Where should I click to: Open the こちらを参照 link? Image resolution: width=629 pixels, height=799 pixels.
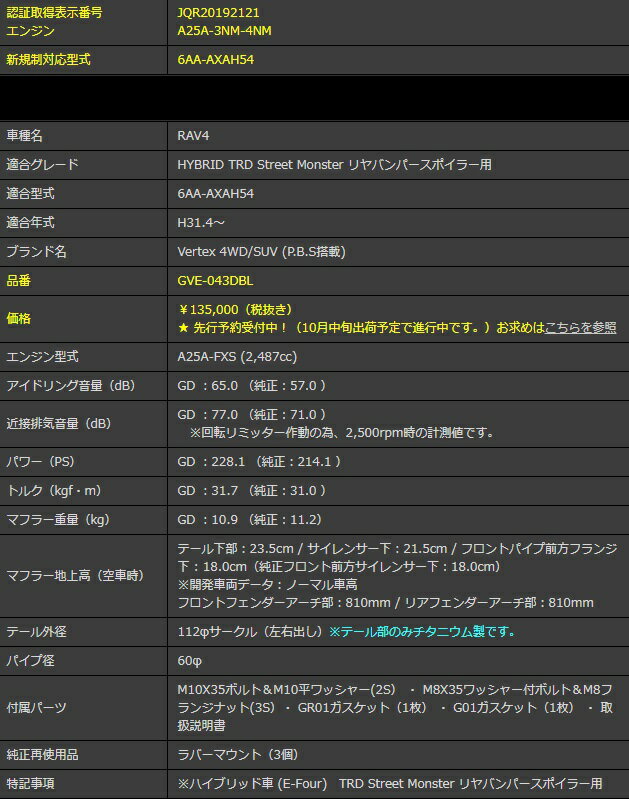580,327
